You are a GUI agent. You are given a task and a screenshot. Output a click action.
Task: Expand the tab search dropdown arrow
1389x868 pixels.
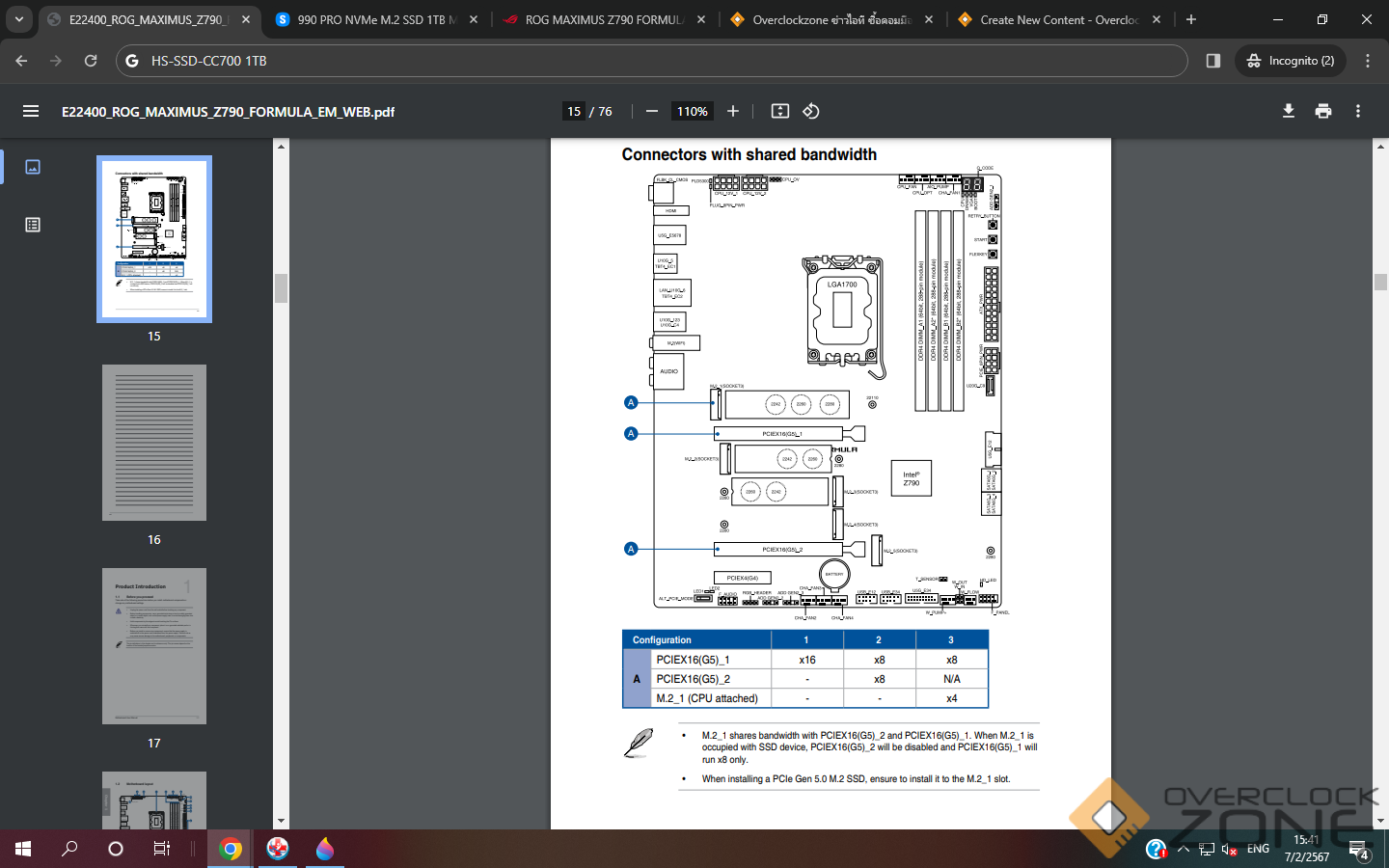click(x=19, y=19)
